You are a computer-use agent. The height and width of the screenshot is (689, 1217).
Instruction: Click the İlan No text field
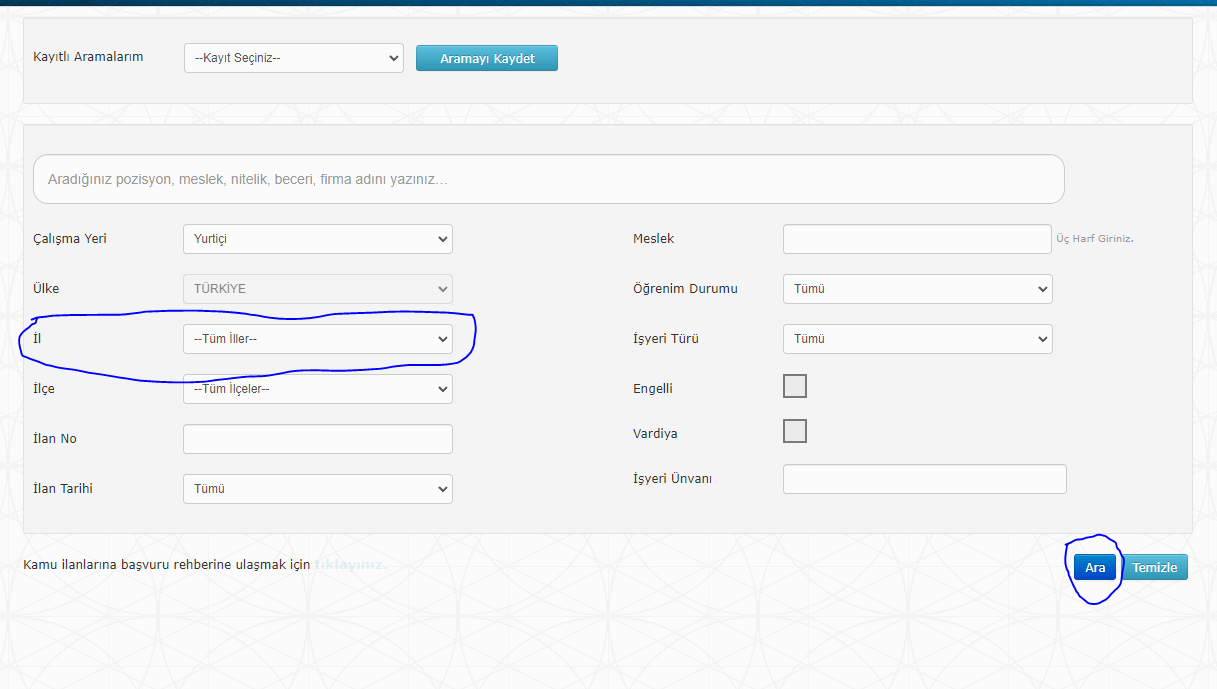pos(317,439)
